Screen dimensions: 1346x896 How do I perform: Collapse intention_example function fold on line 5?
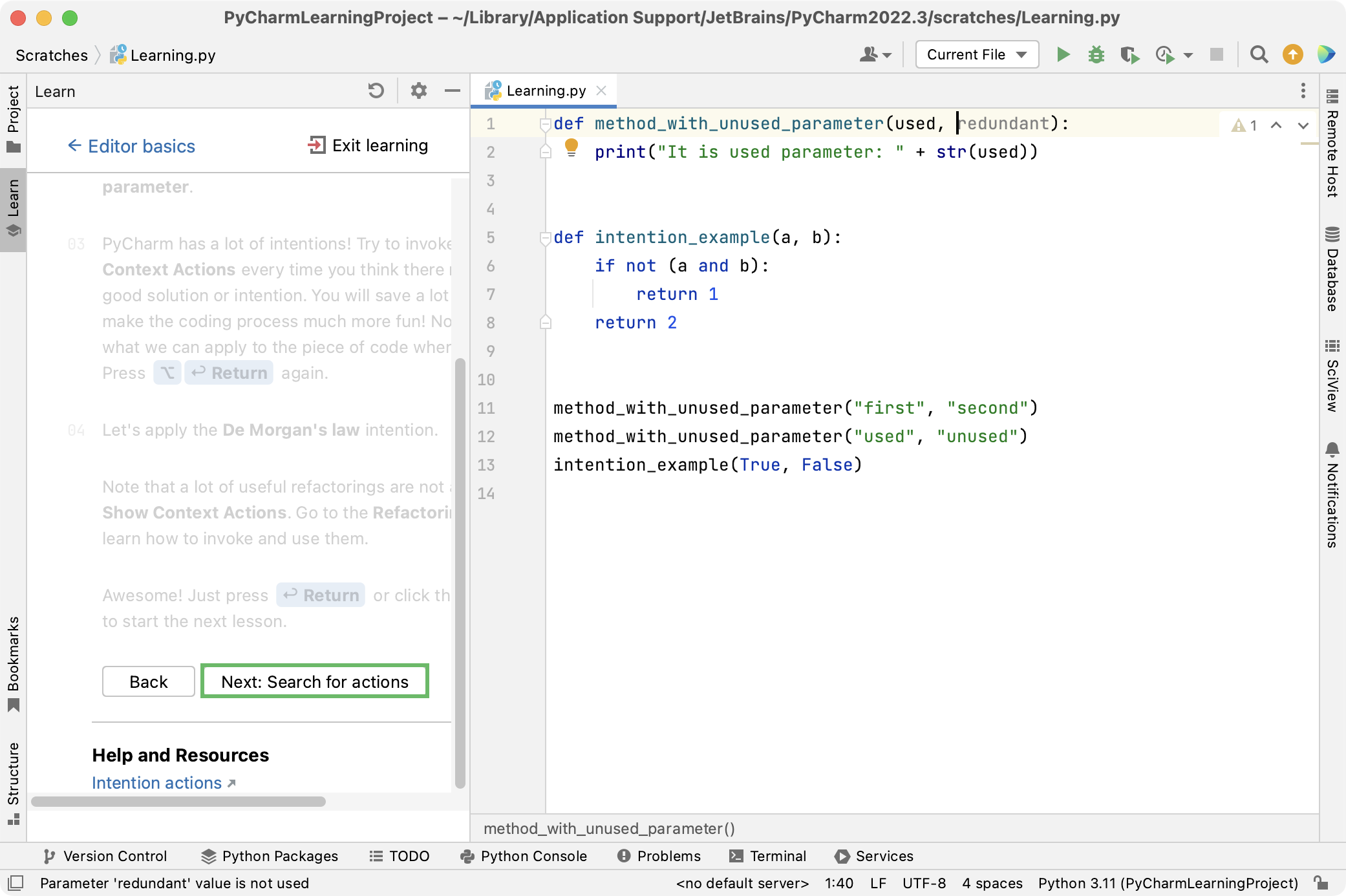click(x=545, y=238)
